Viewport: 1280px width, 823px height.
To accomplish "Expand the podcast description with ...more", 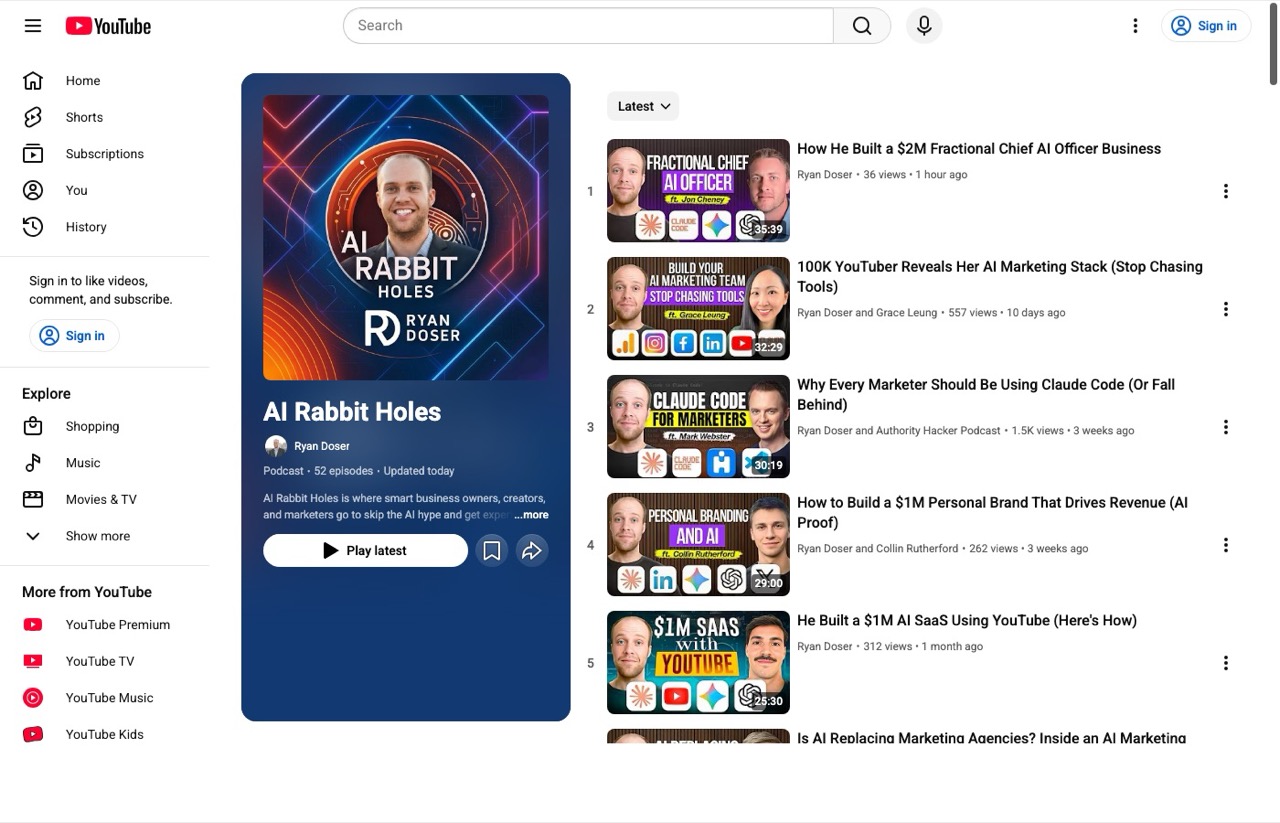I will [531, 515].
